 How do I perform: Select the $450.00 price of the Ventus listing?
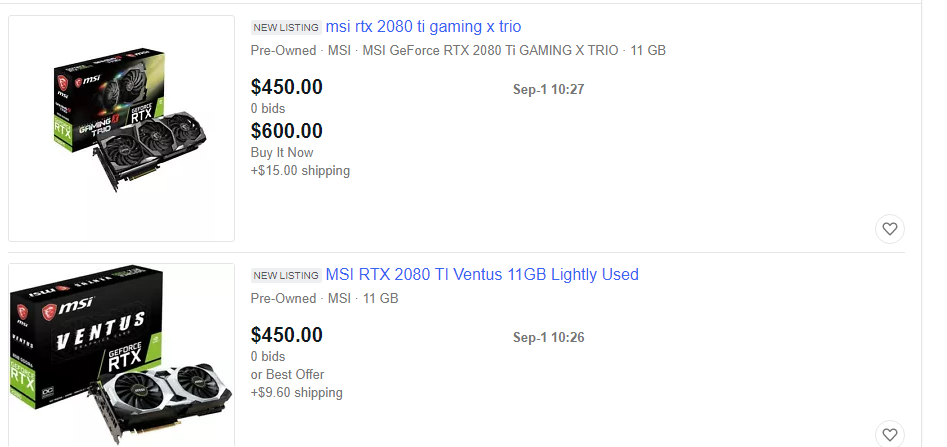coord(287,335)
